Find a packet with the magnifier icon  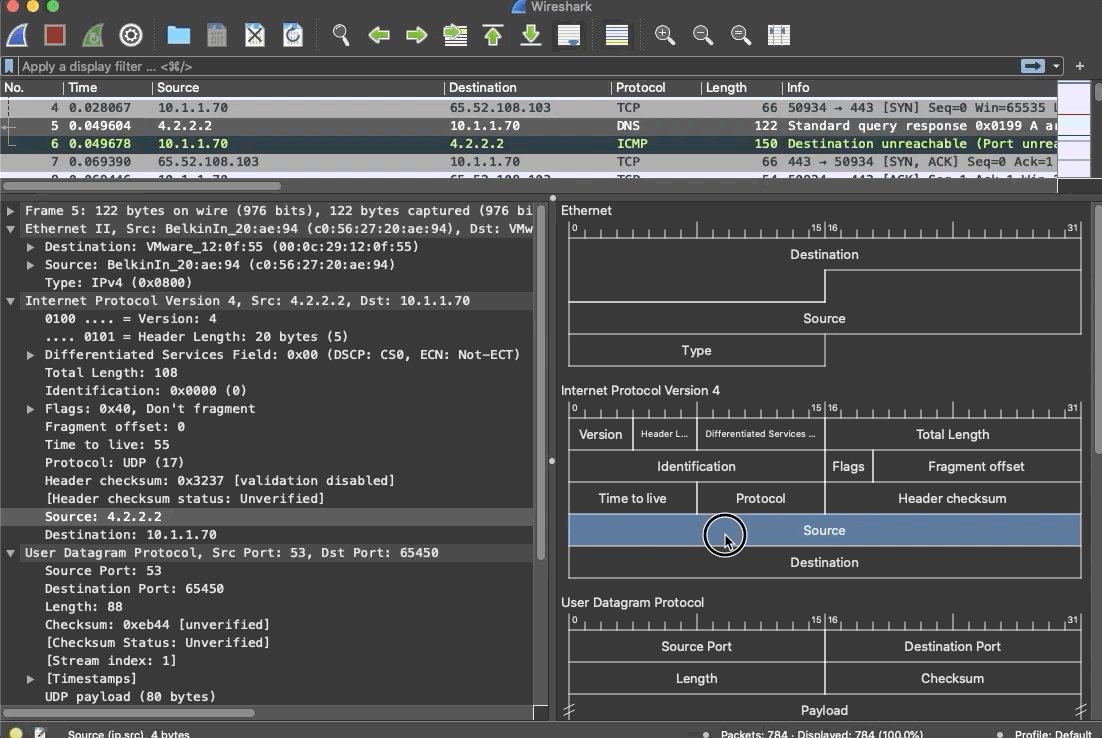(x=341, y=34)
